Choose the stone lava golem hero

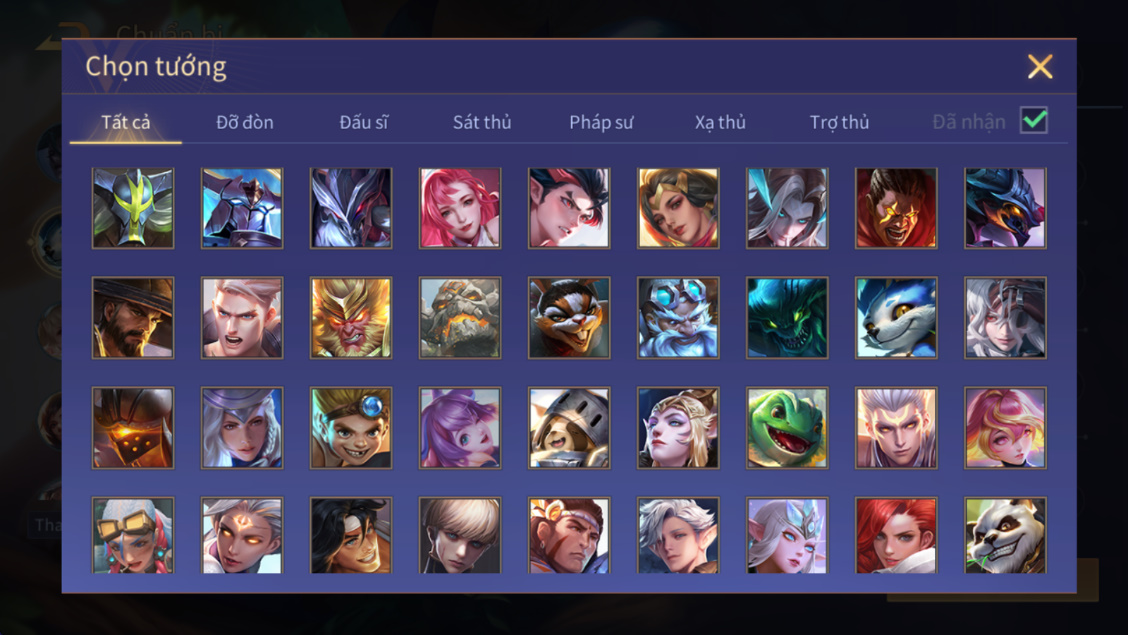(x=460, y=318)
